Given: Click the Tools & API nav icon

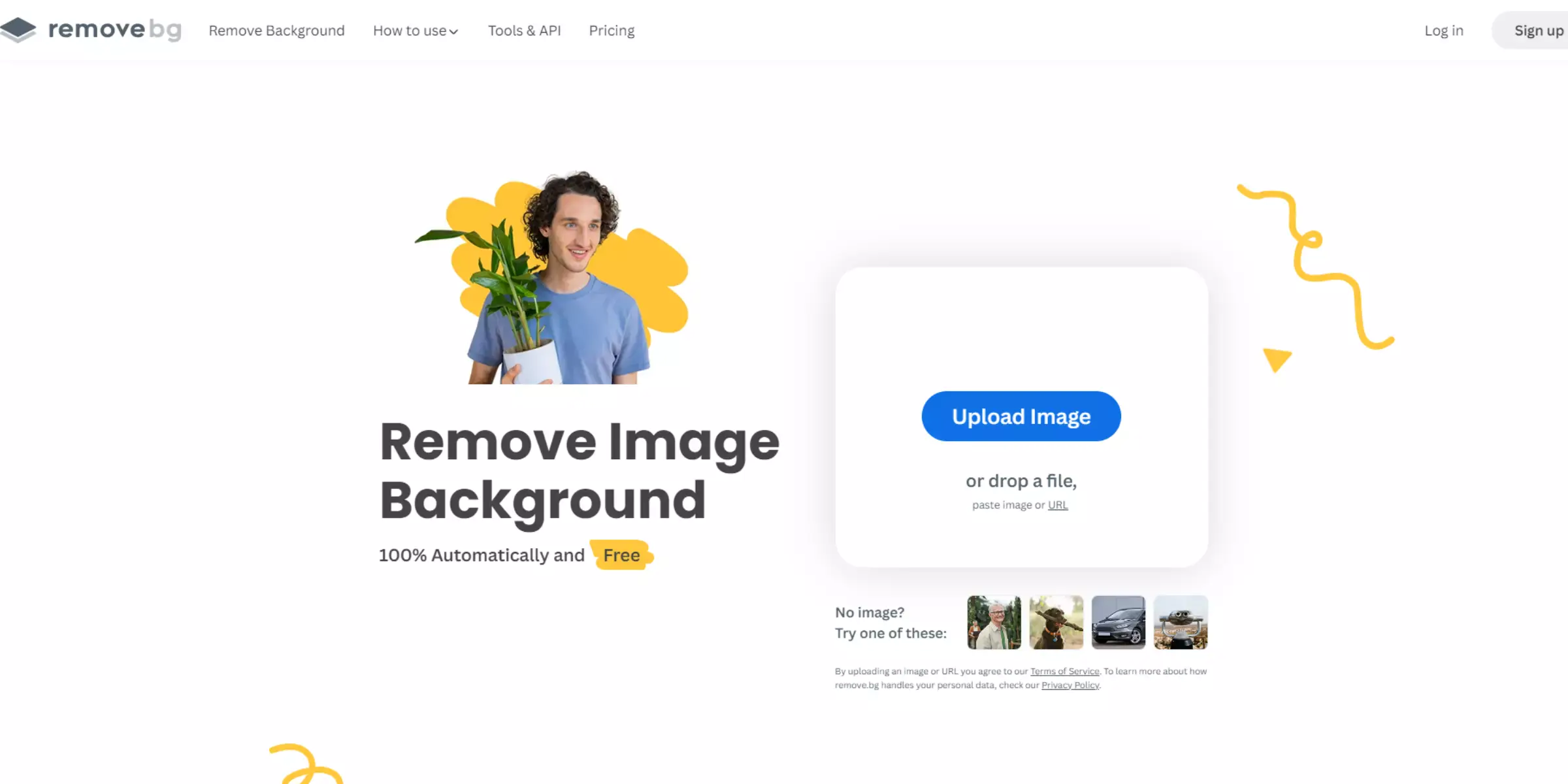Looking at the screenshot, I should pyautogui.click(x=524, y=30).
